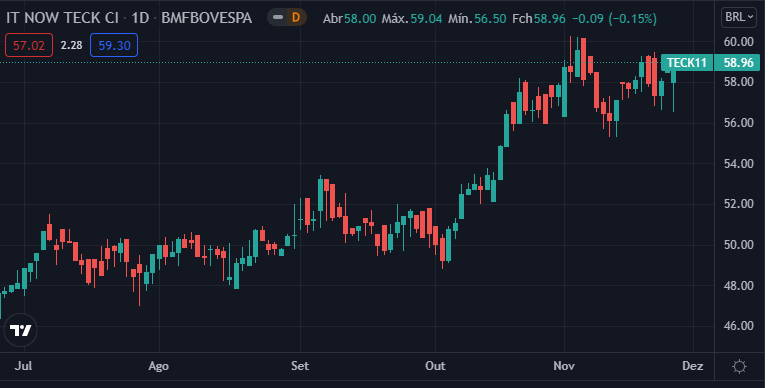Image resolution: width=769 pixels, height=388 pixels.
Task: Click the Jul time axis label
Action: [x=24, y=366]
